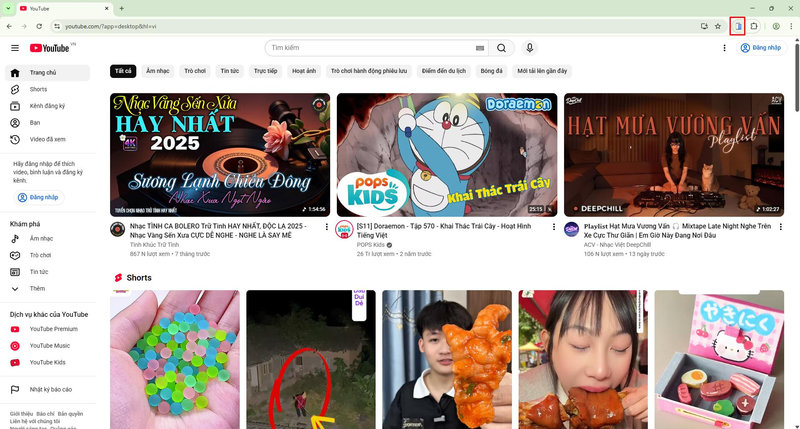Close the YouTube browser tab
Viewport: 800px width, 429px height.
click(x=107, y=8)
